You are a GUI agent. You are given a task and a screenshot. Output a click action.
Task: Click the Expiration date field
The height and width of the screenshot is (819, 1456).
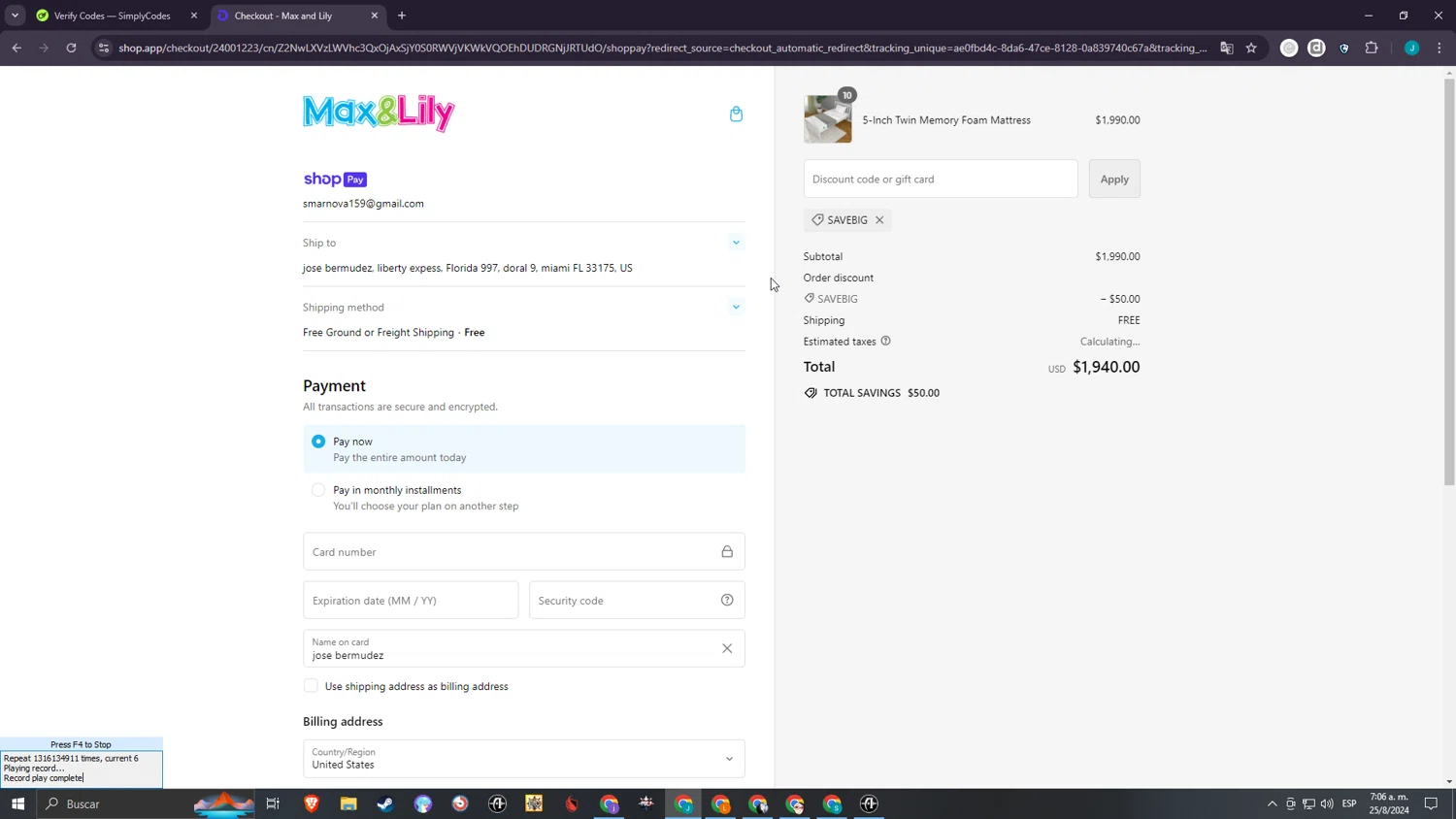pyautogui.click(x=411, y=601)
